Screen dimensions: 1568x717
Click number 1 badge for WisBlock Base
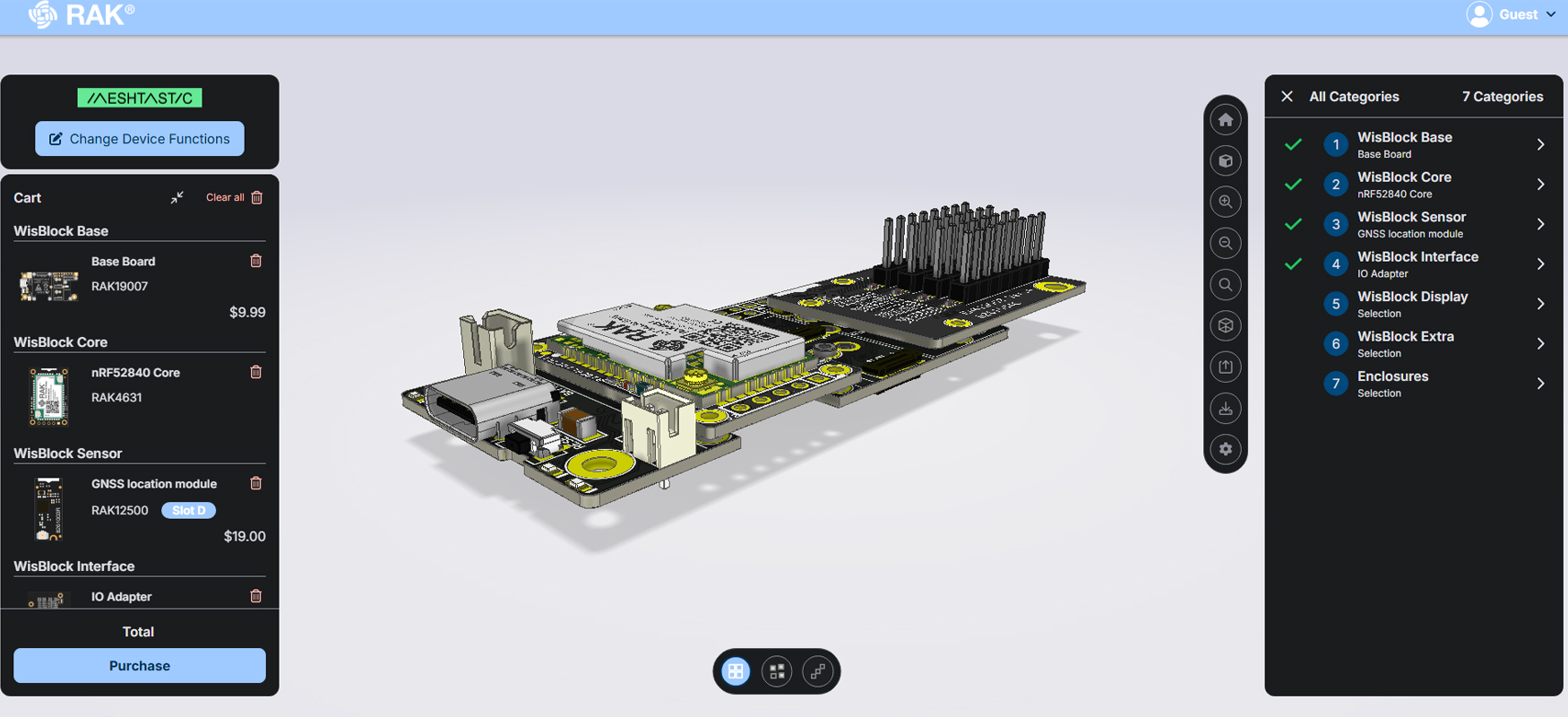tap(1336, 145)
